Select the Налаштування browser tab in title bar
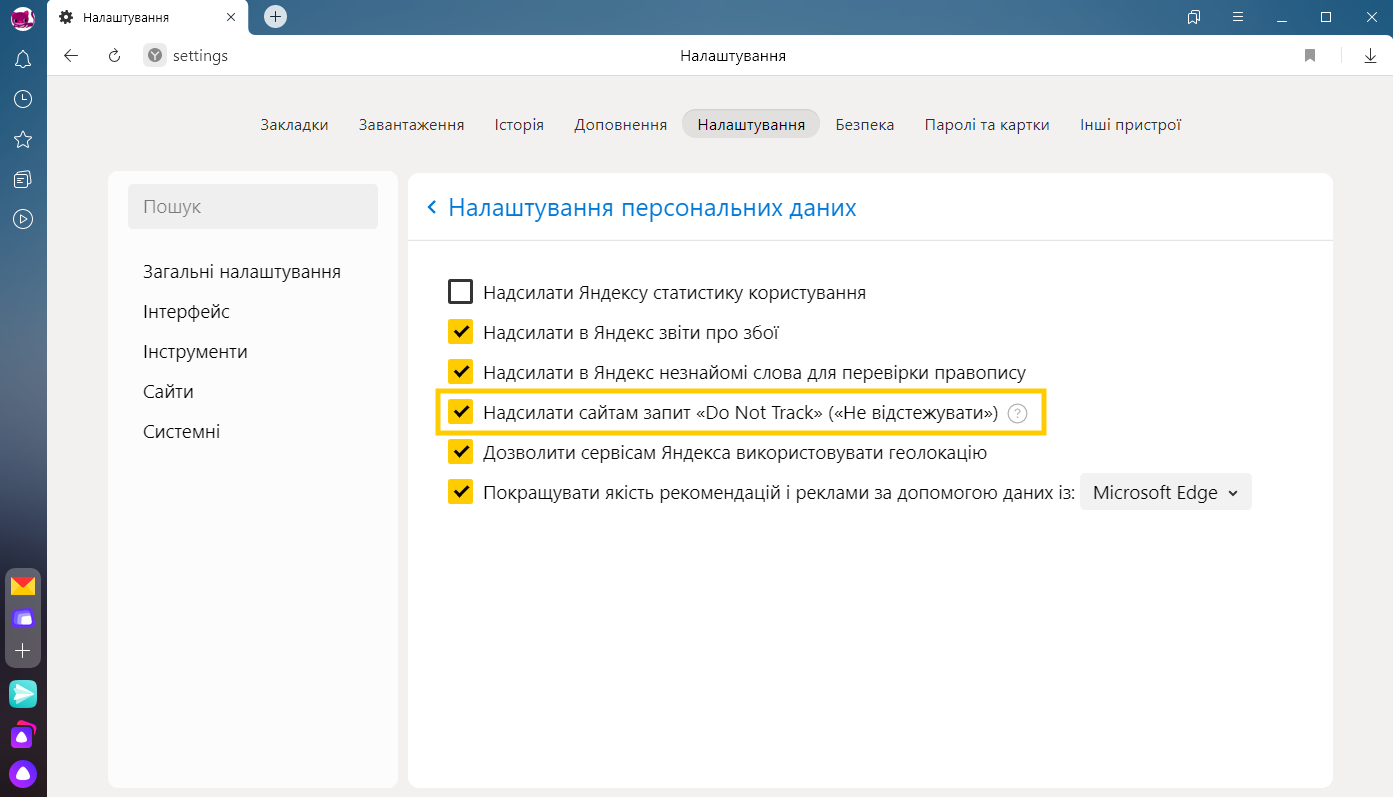Image resolution: width=1393 pixels, height=797 pixels. click(x=146, y=18)
